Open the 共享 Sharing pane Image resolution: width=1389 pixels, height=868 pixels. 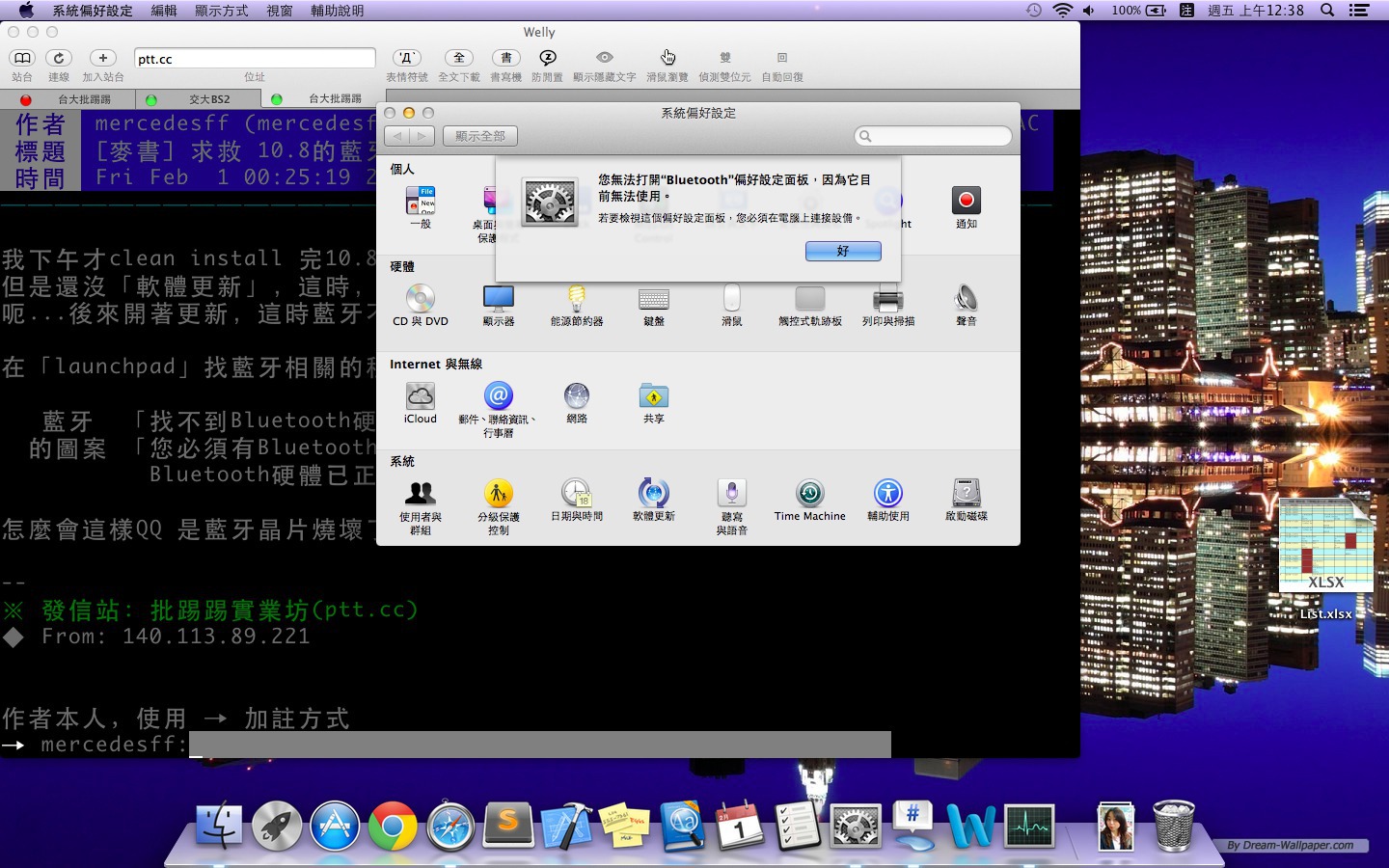[x=654, y=402]
